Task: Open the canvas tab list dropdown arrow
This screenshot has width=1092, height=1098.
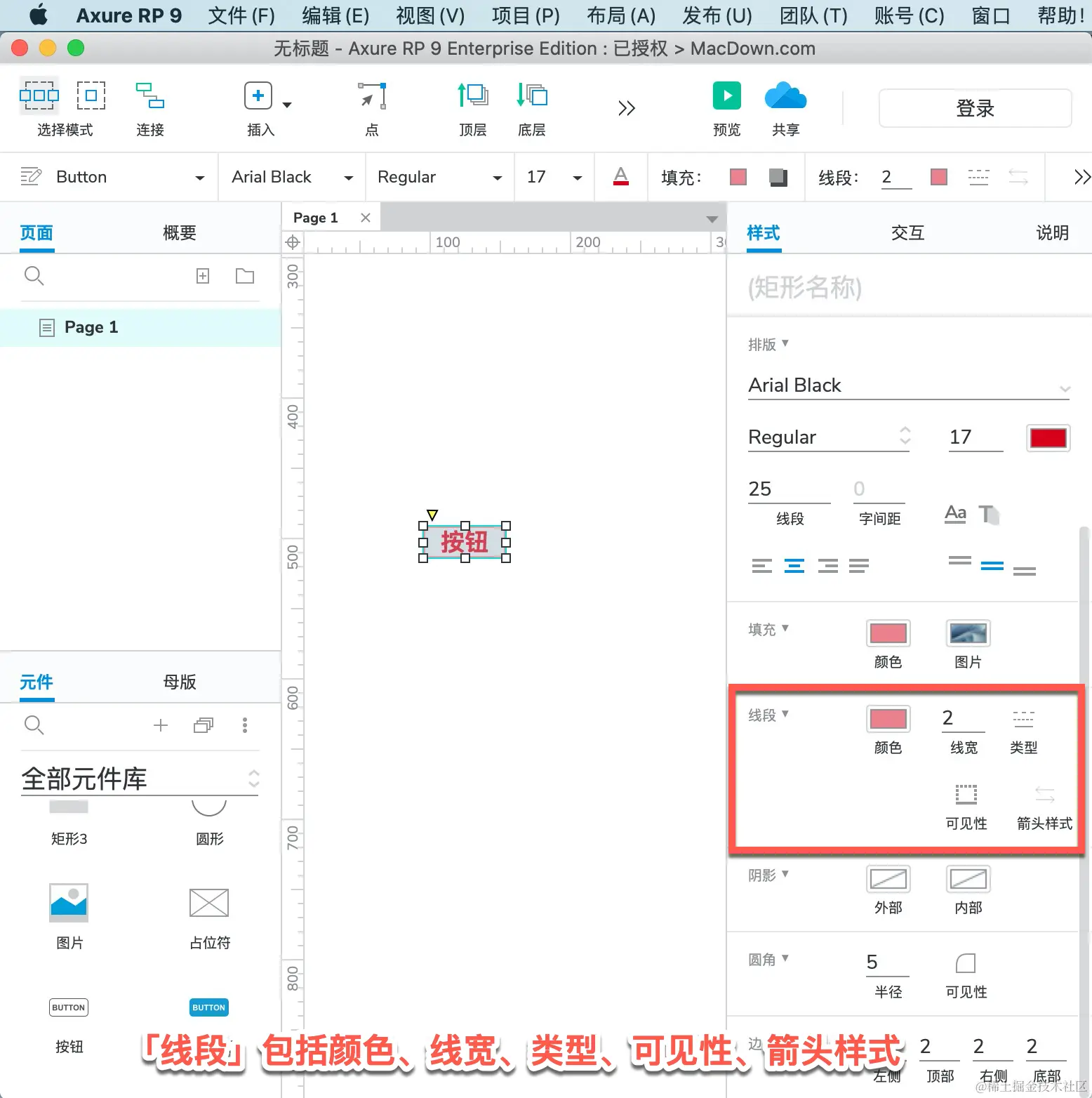Action: tap(712, 219)
